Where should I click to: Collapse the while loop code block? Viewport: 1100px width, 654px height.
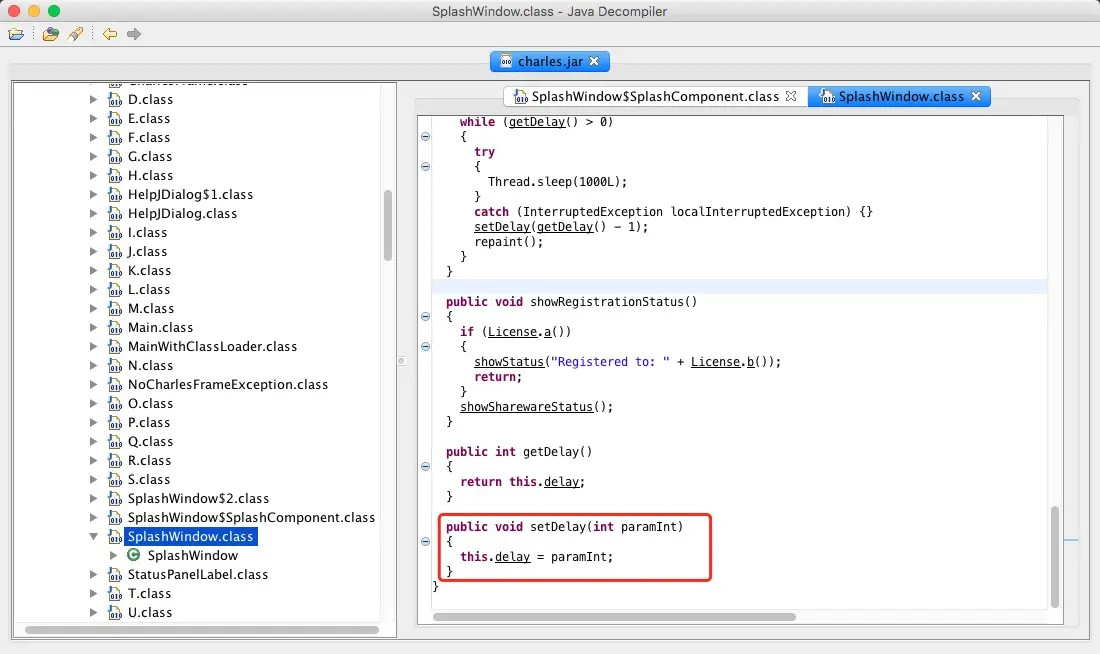[425, 136]
